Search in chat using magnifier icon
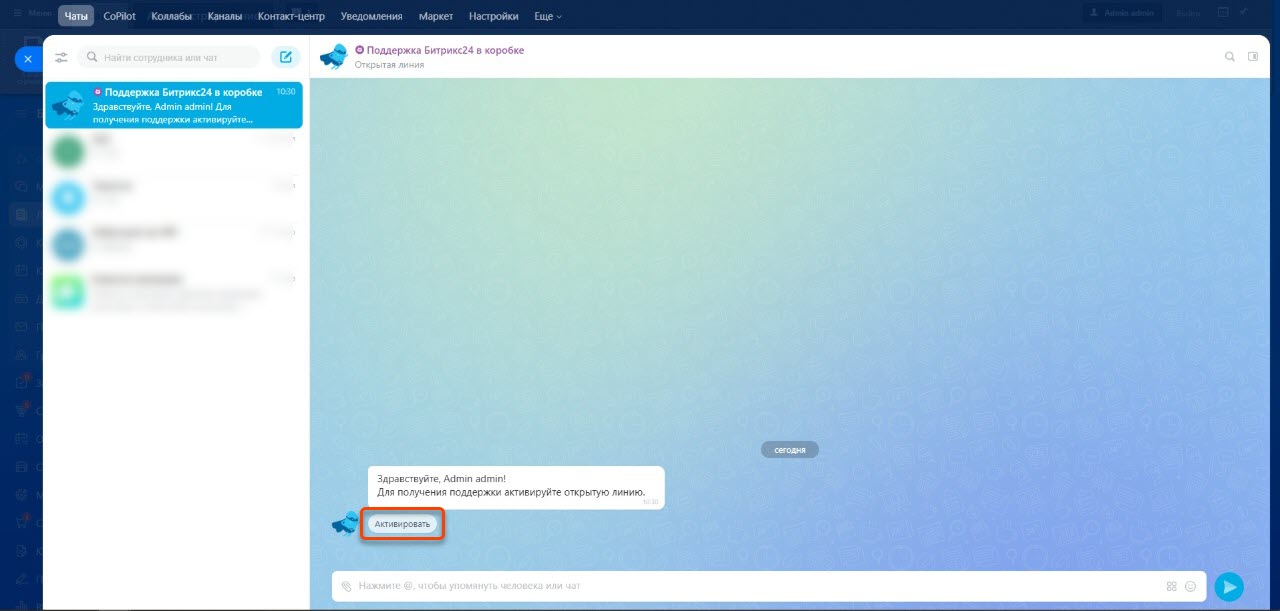The height and width of the screenshot is (611, 1280). (x=1230, y=57)
